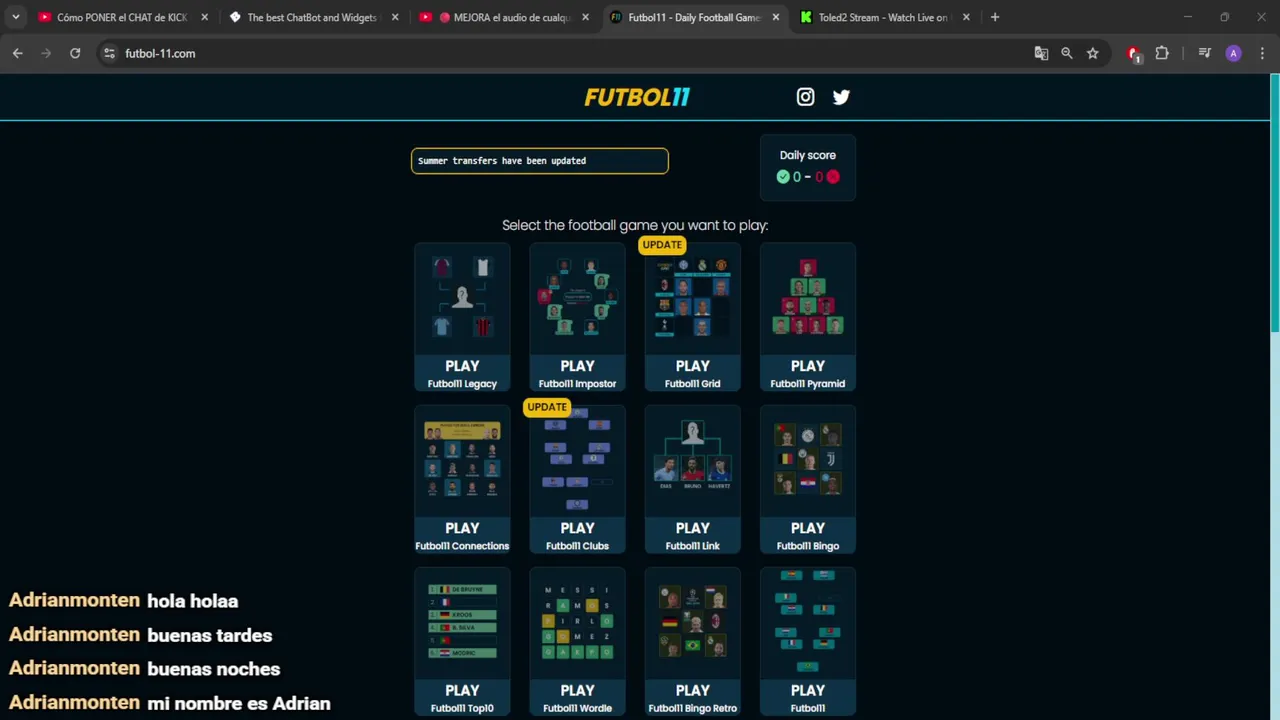Close The best ChatBot and Widgets tab
1280x720 pixels.
pos(395,17)
